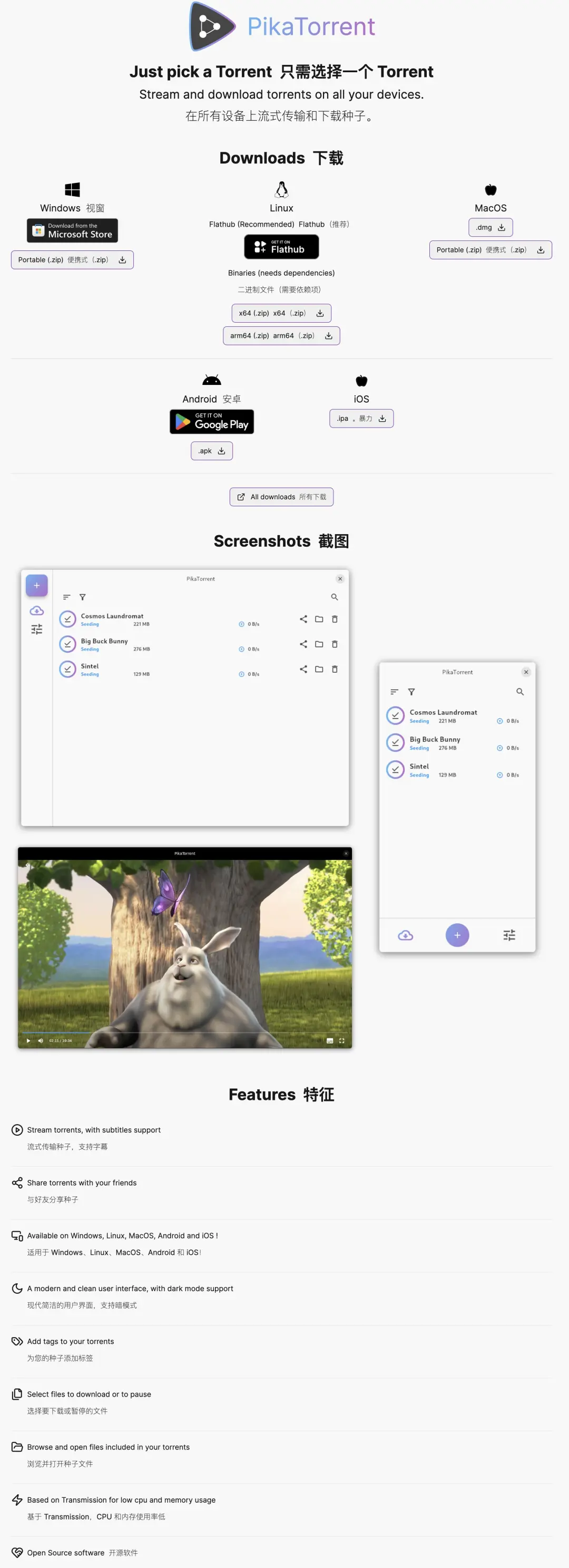
Task: Click the subtitles icon in video player screenshot
Action: (x=330, y=1041)
